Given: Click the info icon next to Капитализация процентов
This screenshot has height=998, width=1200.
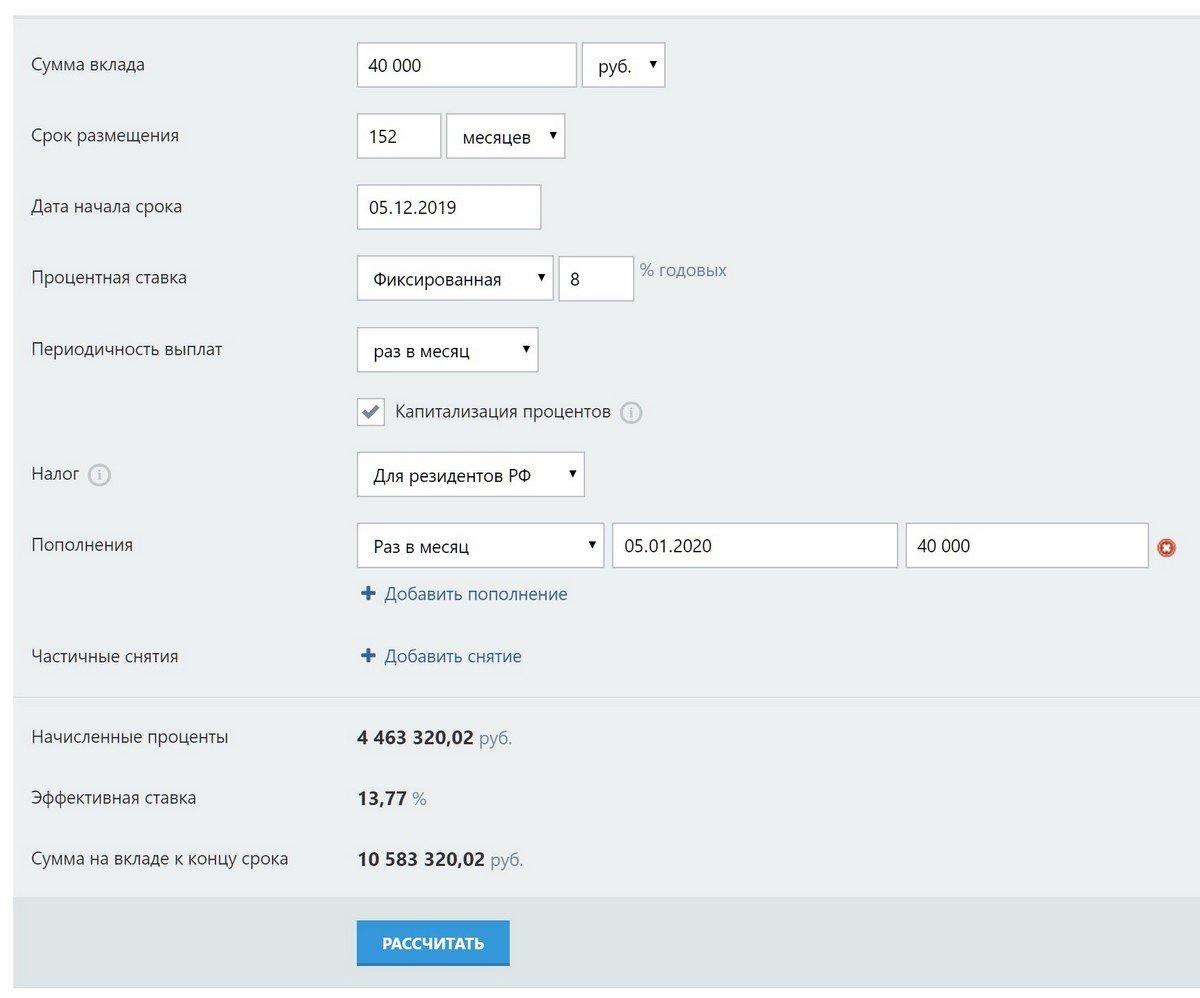Looking at the screenshot, I should click(630, 413).
